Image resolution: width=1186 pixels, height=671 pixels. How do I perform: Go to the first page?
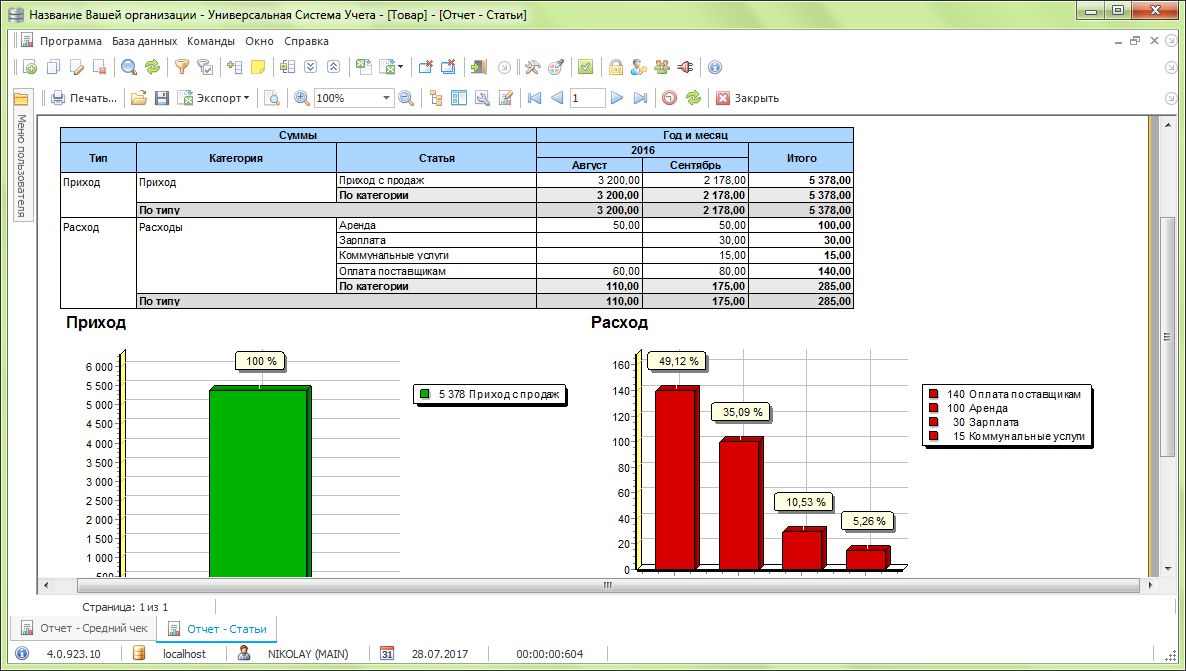(535, 98)
